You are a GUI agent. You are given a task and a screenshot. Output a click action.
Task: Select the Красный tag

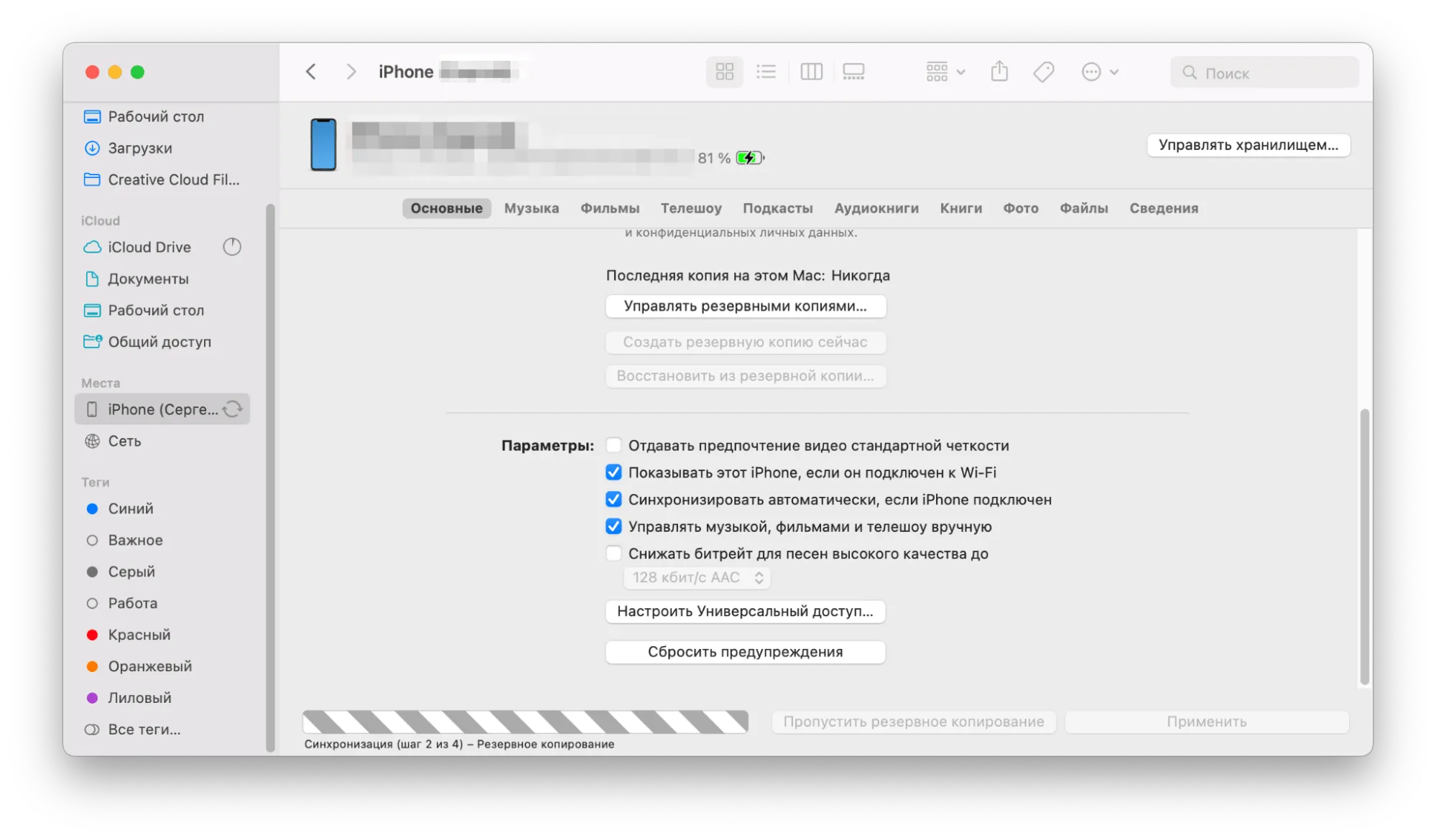point(139,635)
